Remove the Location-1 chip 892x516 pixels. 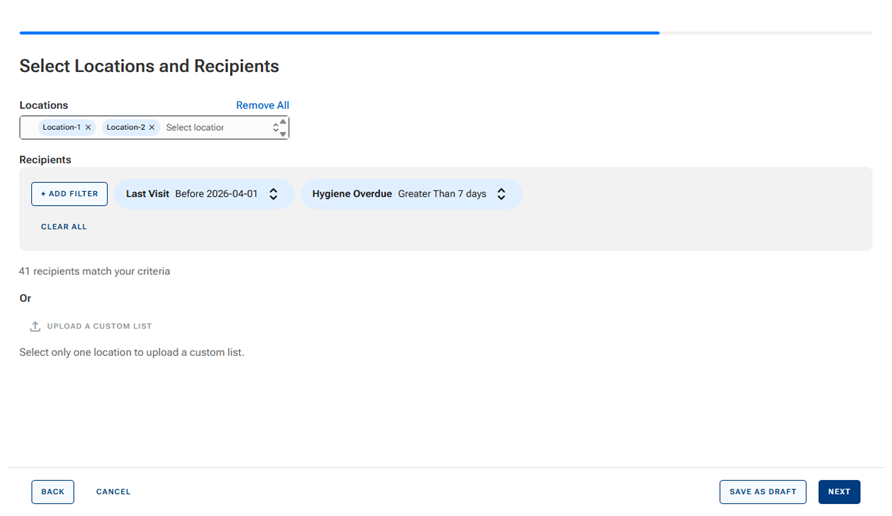click(88, 128)
